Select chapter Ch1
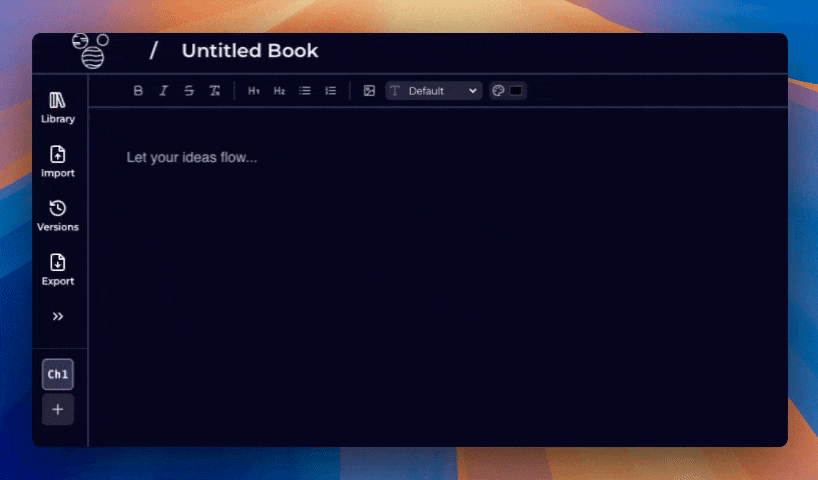818x480 pixels. click(58, 374)
